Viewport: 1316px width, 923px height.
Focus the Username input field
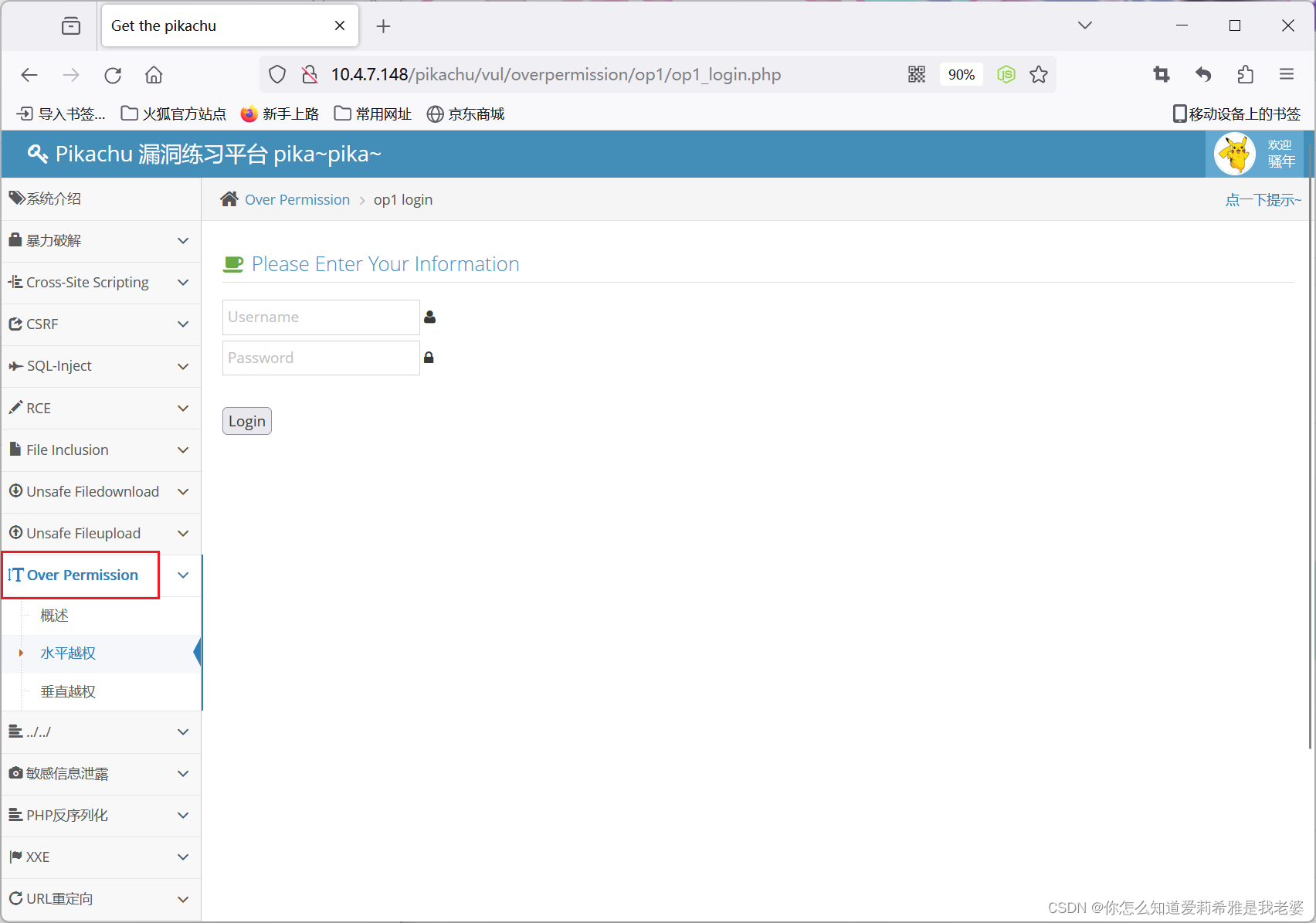(321, 317)
